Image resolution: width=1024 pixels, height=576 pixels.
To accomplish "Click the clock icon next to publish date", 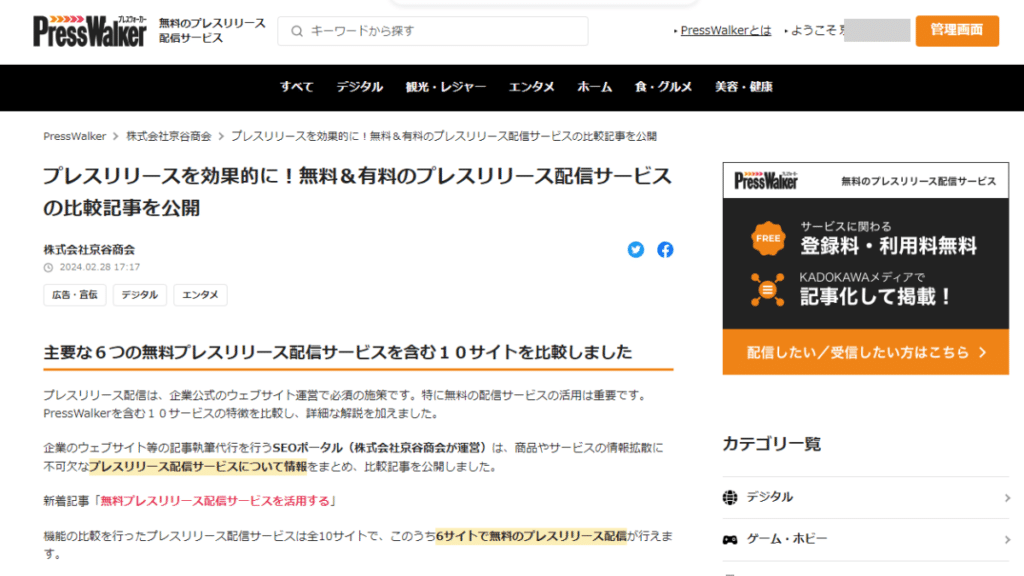I will click(48, 268).
